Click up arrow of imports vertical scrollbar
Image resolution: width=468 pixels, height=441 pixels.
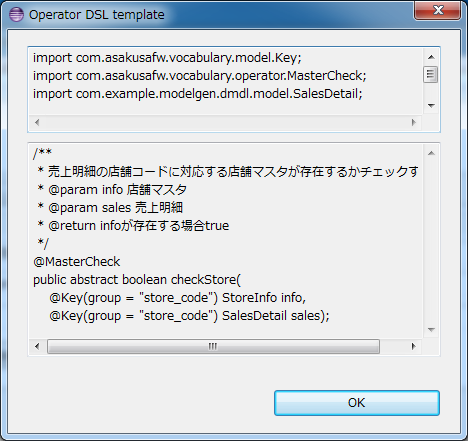tap(431, 57)
